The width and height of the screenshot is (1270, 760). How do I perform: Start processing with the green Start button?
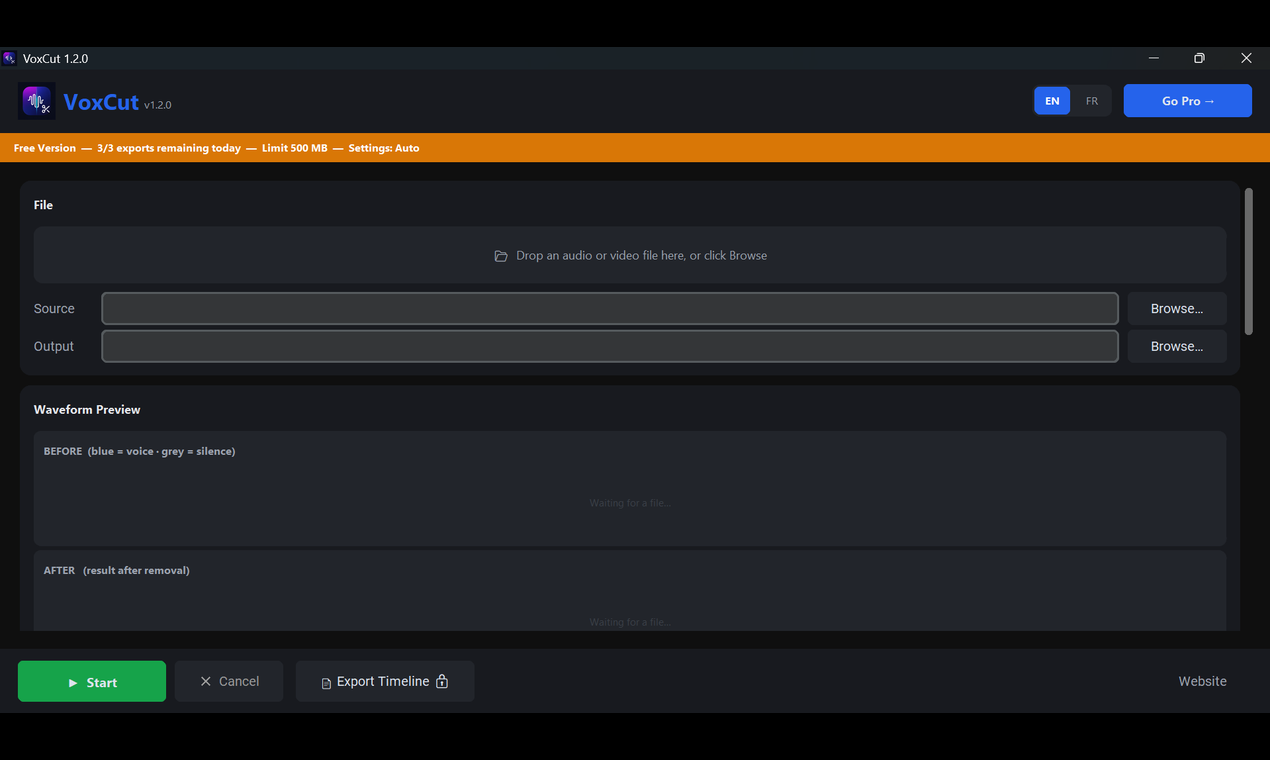pyautogui.click(x=92, y=681)
